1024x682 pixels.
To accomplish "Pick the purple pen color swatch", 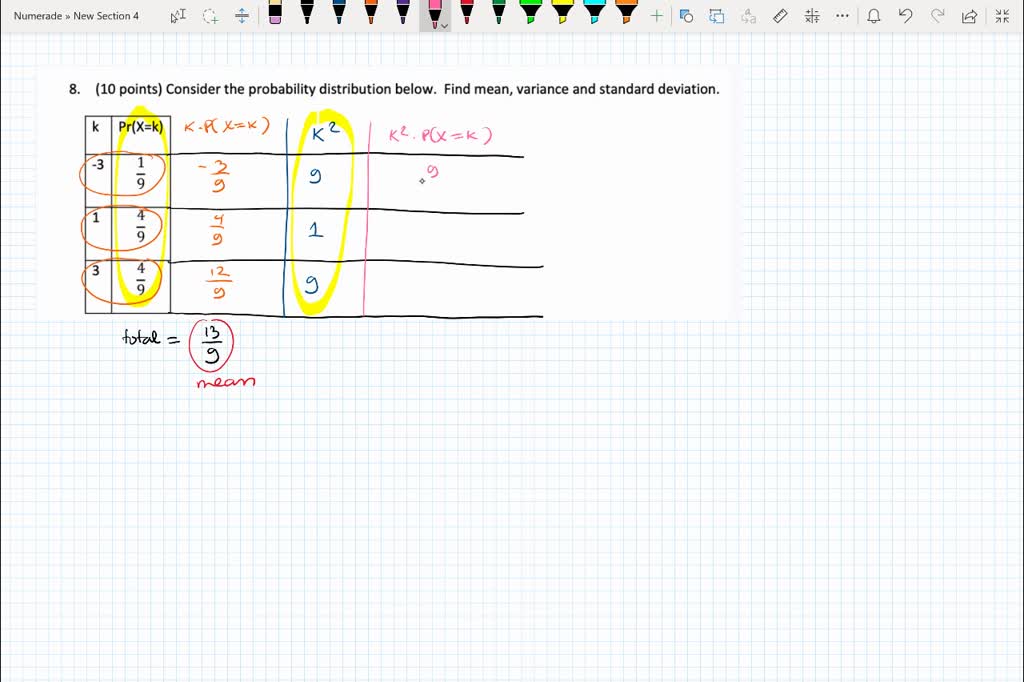I will click(x=403, y=16).
